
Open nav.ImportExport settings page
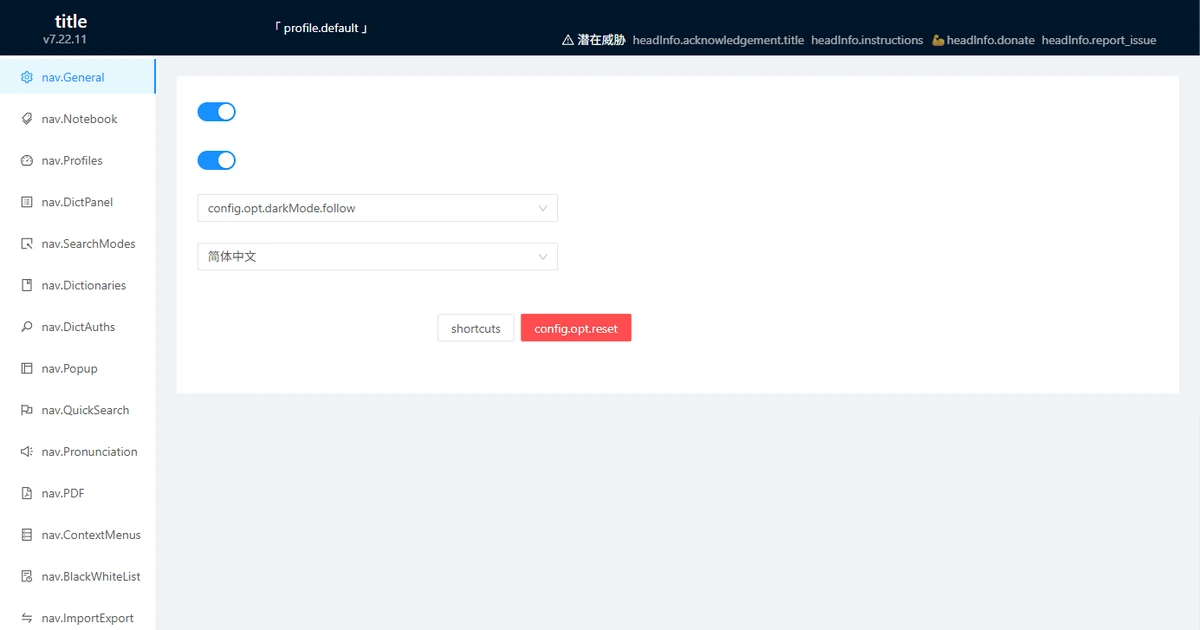pos(78,618)
